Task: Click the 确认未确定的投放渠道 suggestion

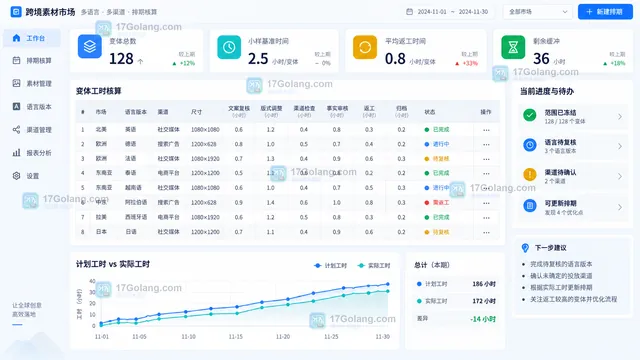Action: [561, 276]
